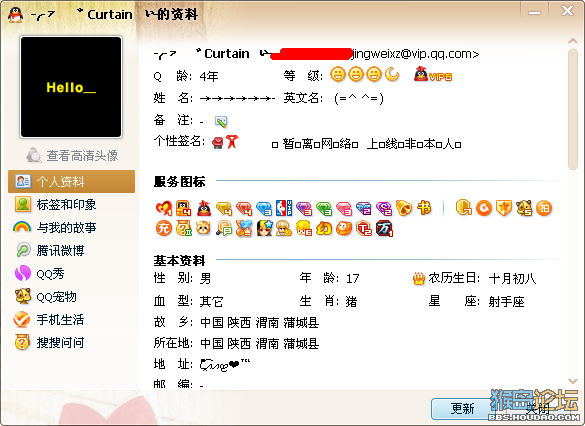Screen dimensions: 585x426
Task: Click the blue diamond service icon
Action: click(264, 208)
